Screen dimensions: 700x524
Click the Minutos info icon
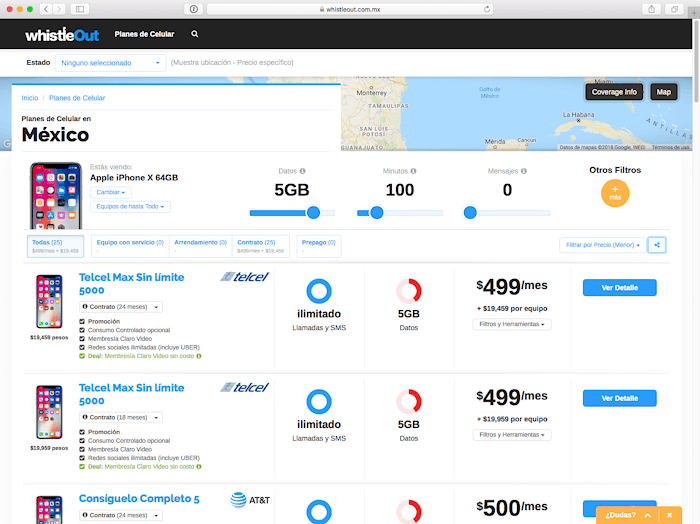point(413,171)
